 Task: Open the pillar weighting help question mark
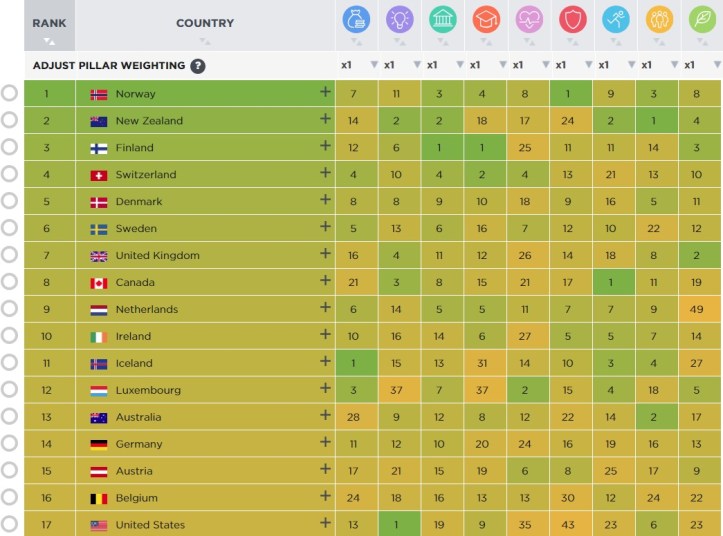tap(198, 66)
